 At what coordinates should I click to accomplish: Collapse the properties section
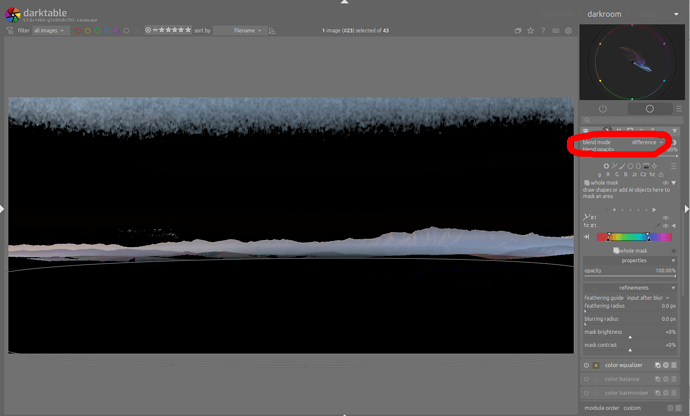673,261
